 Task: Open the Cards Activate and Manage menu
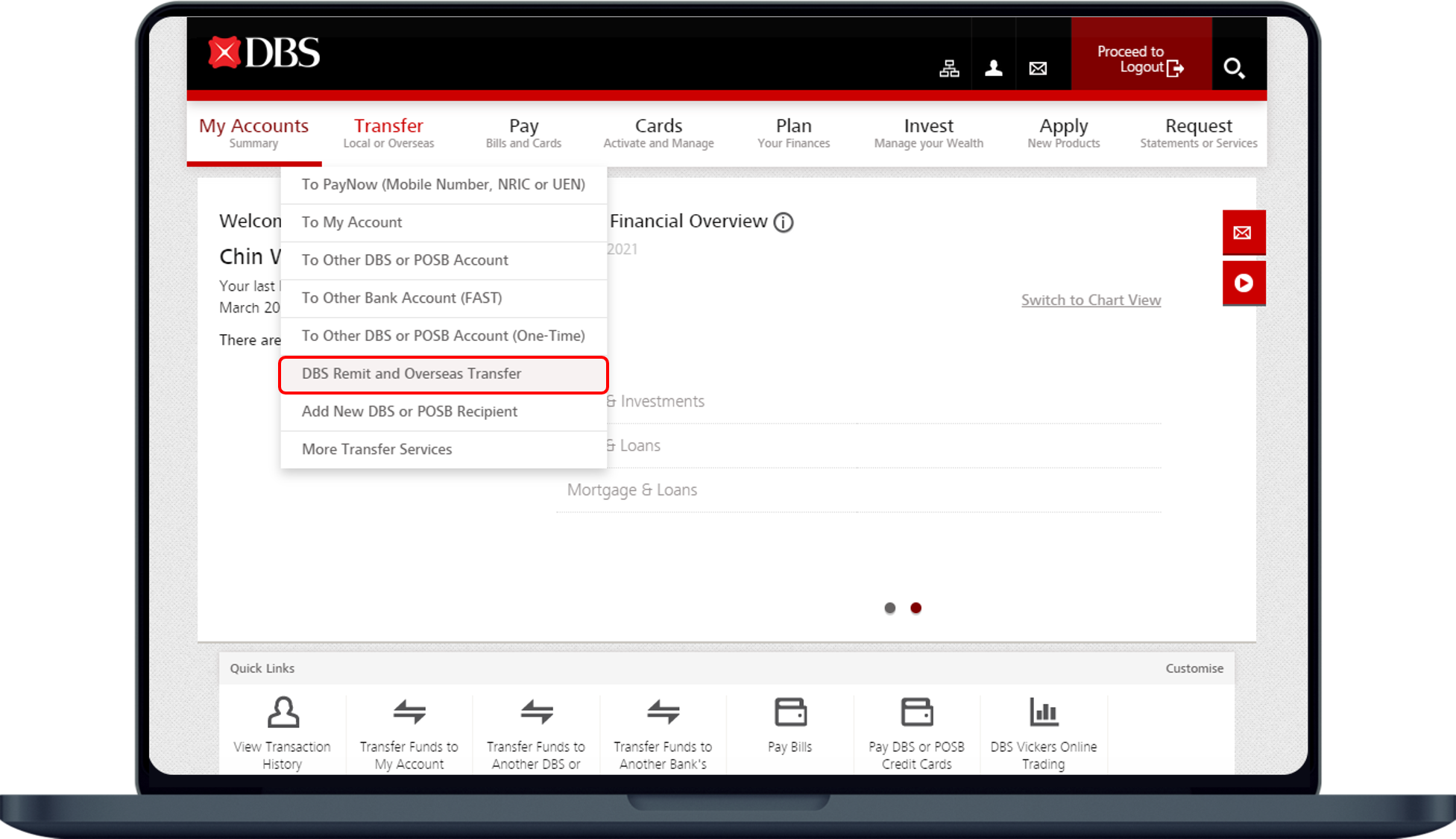tap(658, 133)
